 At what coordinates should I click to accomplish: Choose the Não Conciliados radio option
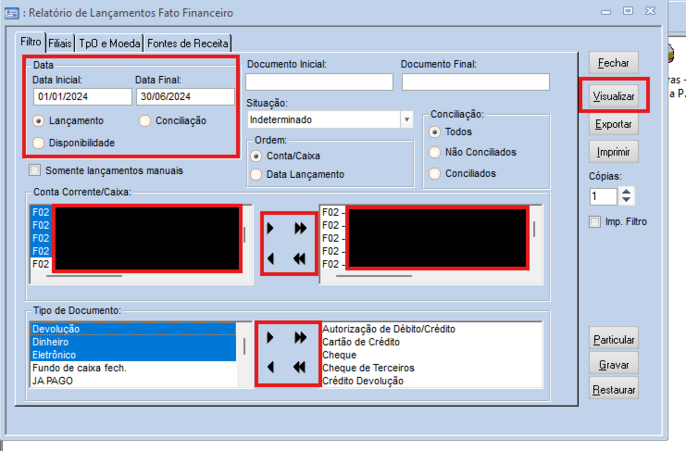tap(435, 152)
